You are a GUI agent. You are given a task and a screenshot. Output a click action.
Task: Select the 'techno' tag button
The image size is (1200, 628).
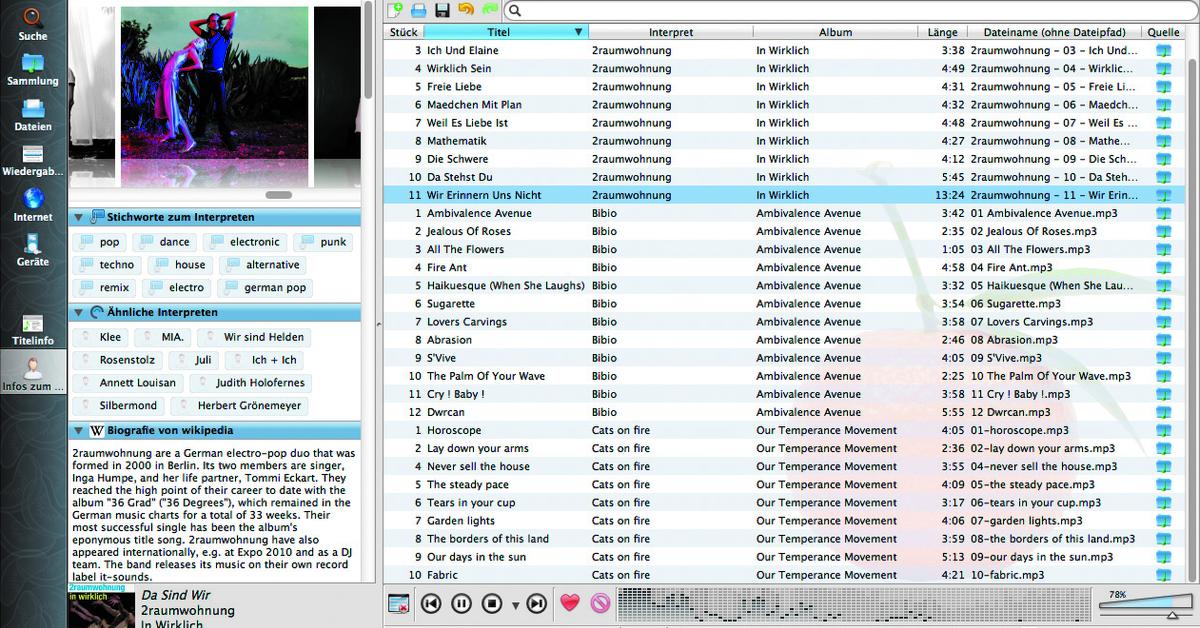pyautogui.click(x=107, y=265)
